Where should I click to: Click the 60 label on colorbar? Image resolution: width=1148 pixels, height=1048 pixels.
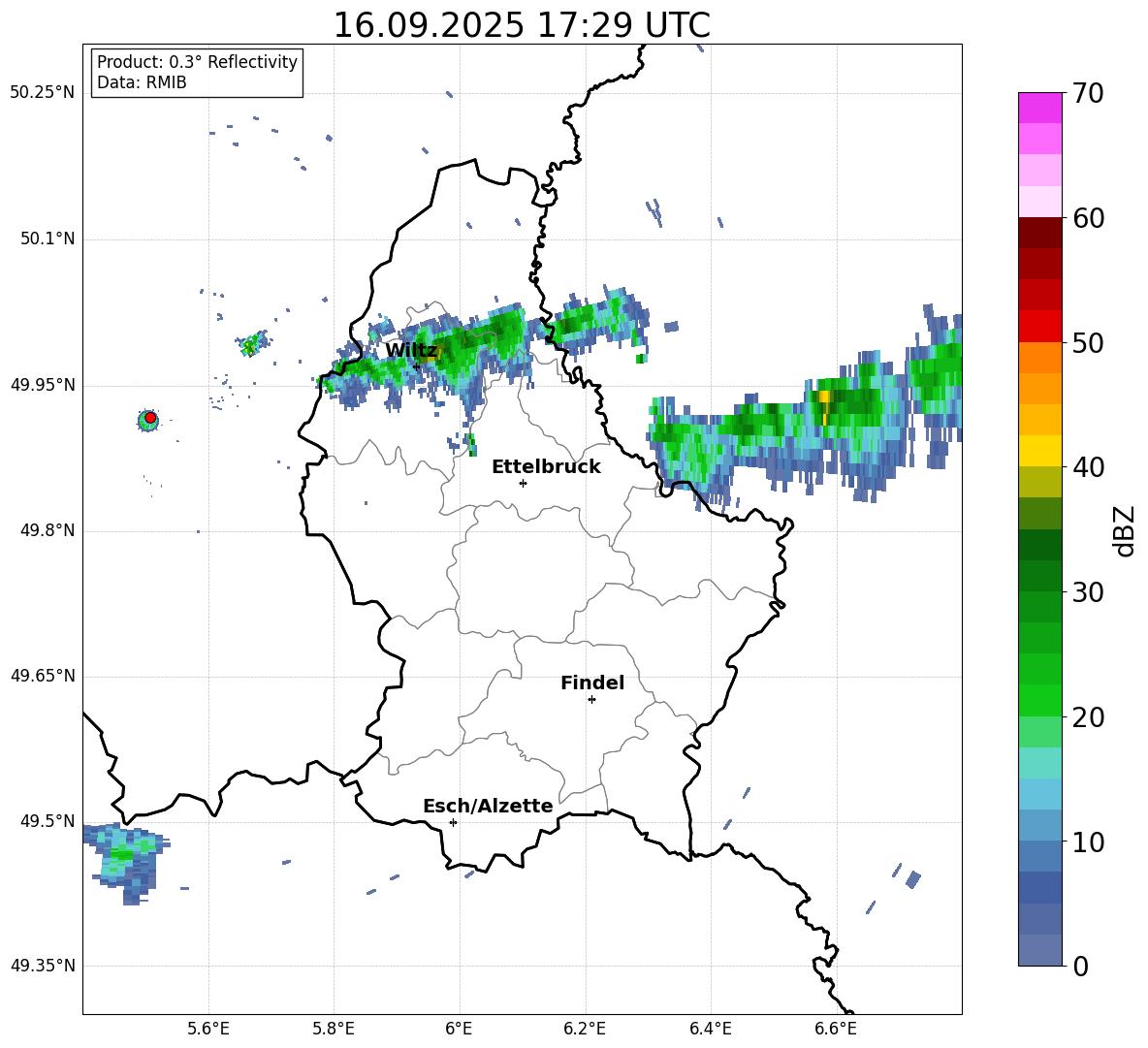click(x=1088, y=218)
